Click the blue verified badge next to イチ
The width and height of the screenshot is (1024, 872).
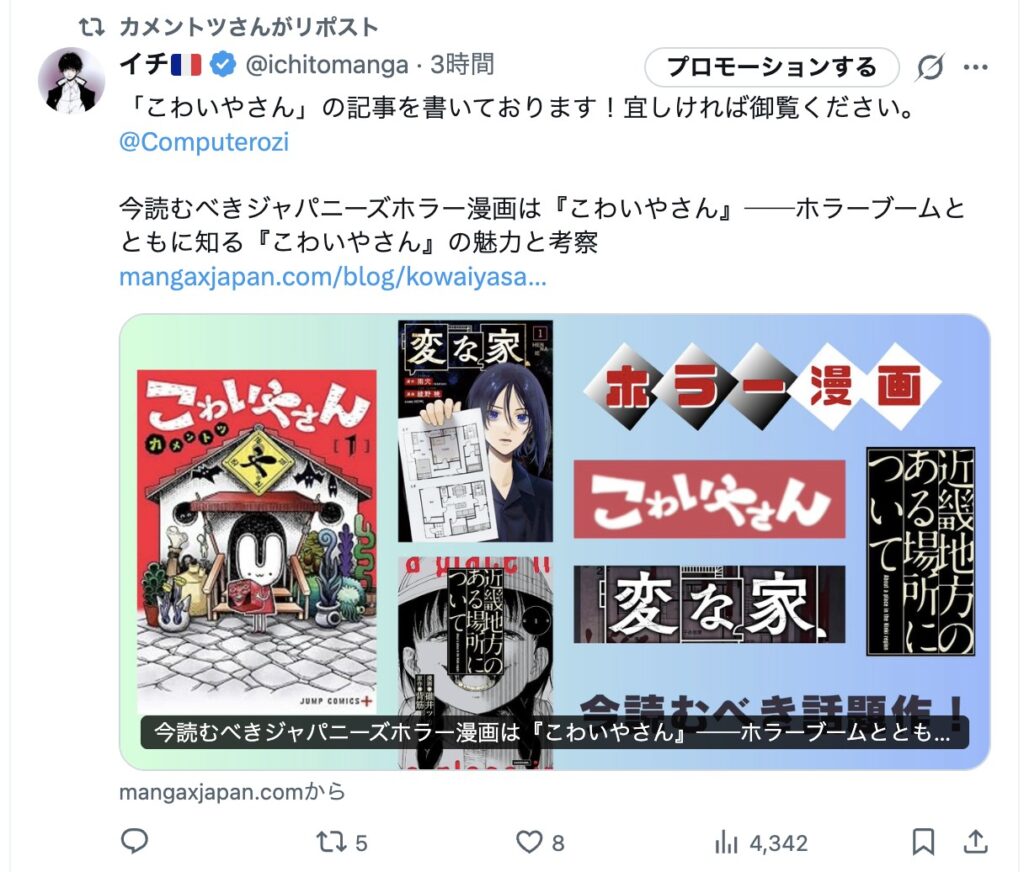223,64
